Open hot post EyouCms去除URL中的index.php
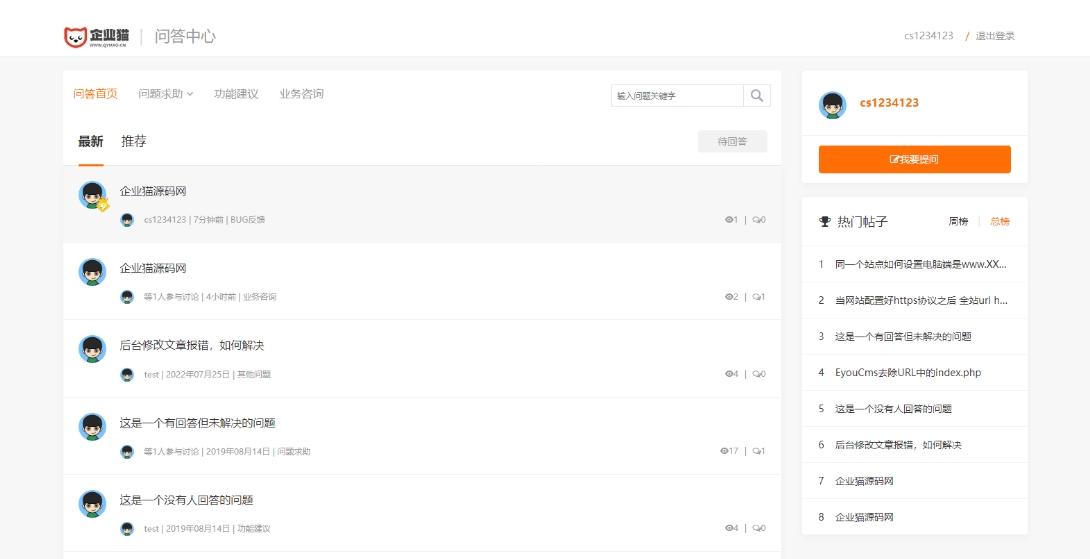 908,372
